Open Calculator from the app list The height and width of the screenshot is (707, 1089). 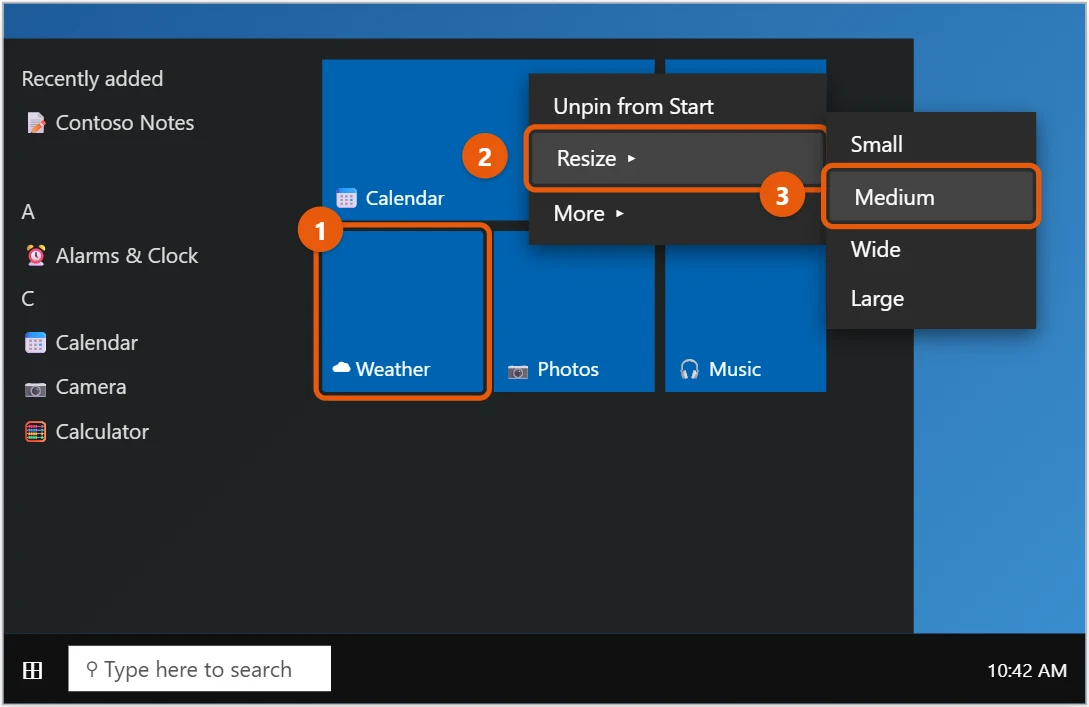[88, 432]
